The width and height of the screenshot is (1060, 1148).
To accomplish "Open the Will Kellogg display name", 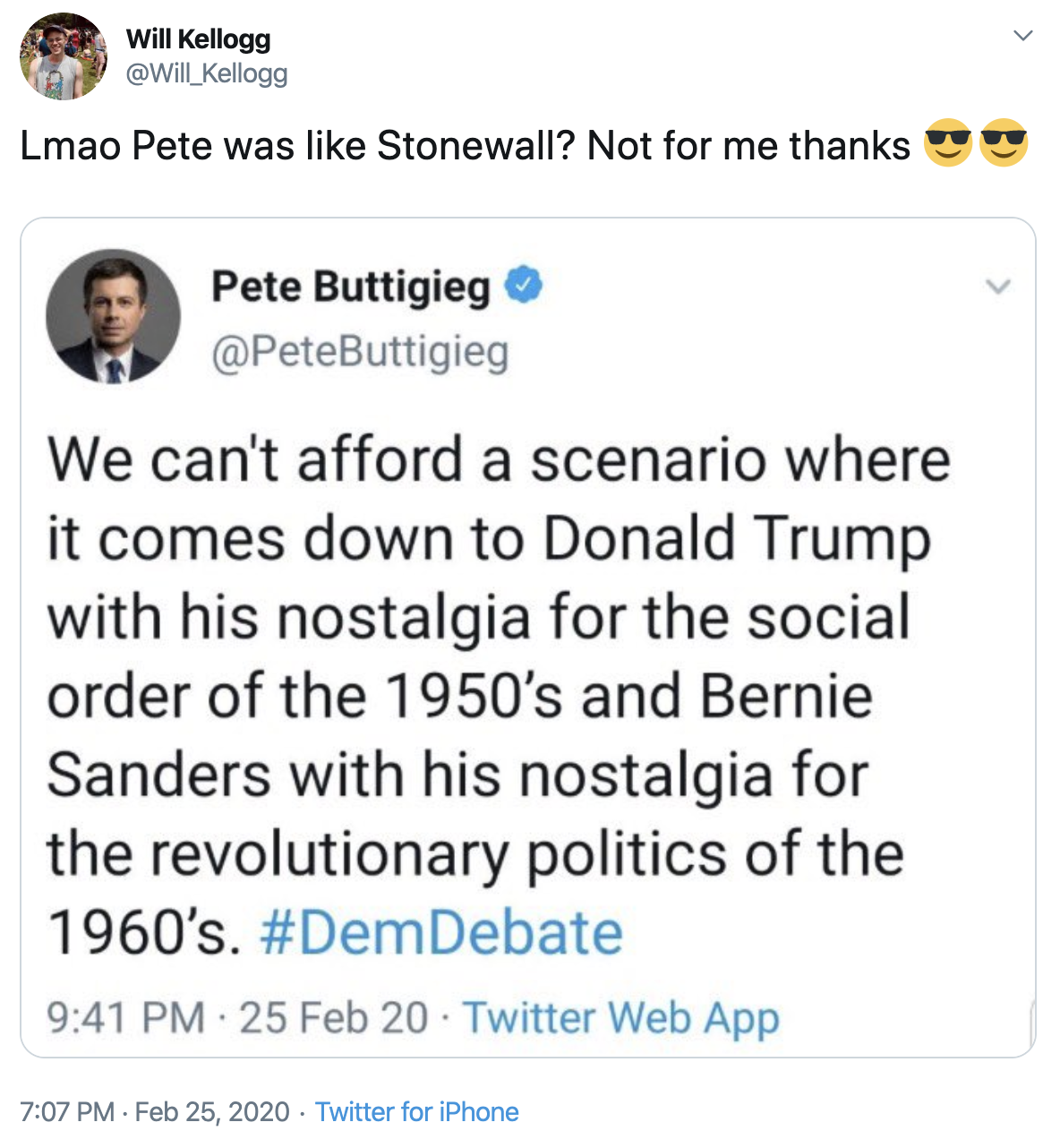I will coord(198,39).
